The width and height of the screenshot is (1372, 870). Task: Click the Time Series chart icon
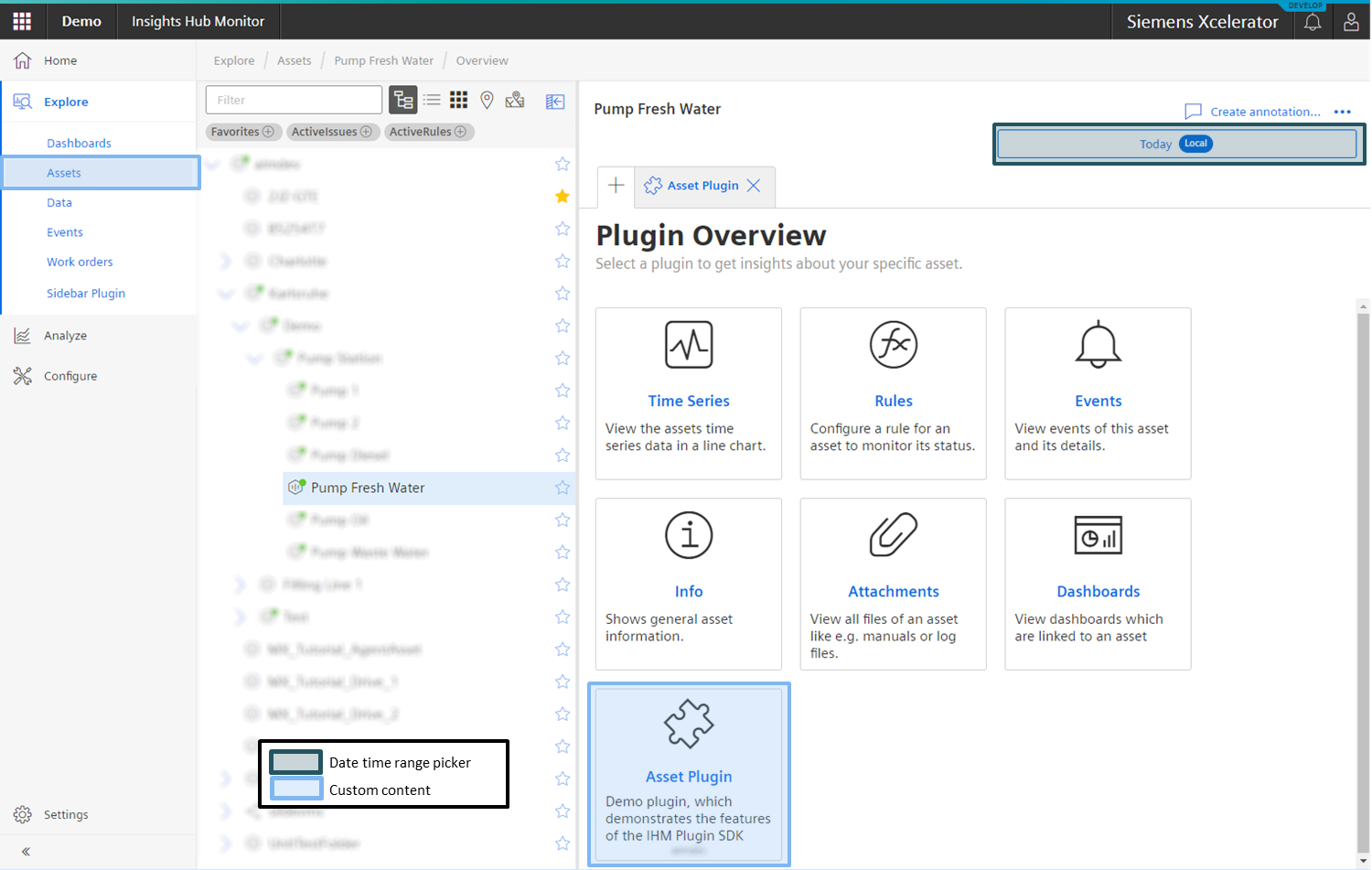689,345
